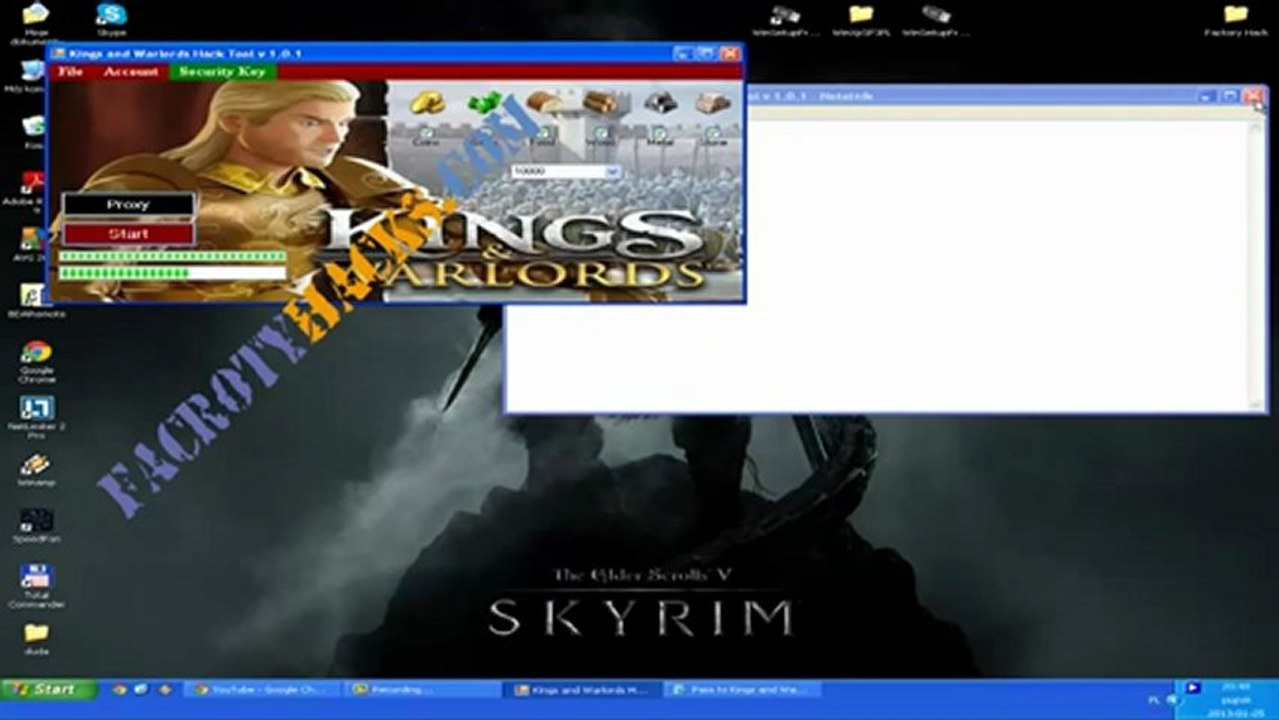Click the red Start button in hack tool

tap(128, 234)
